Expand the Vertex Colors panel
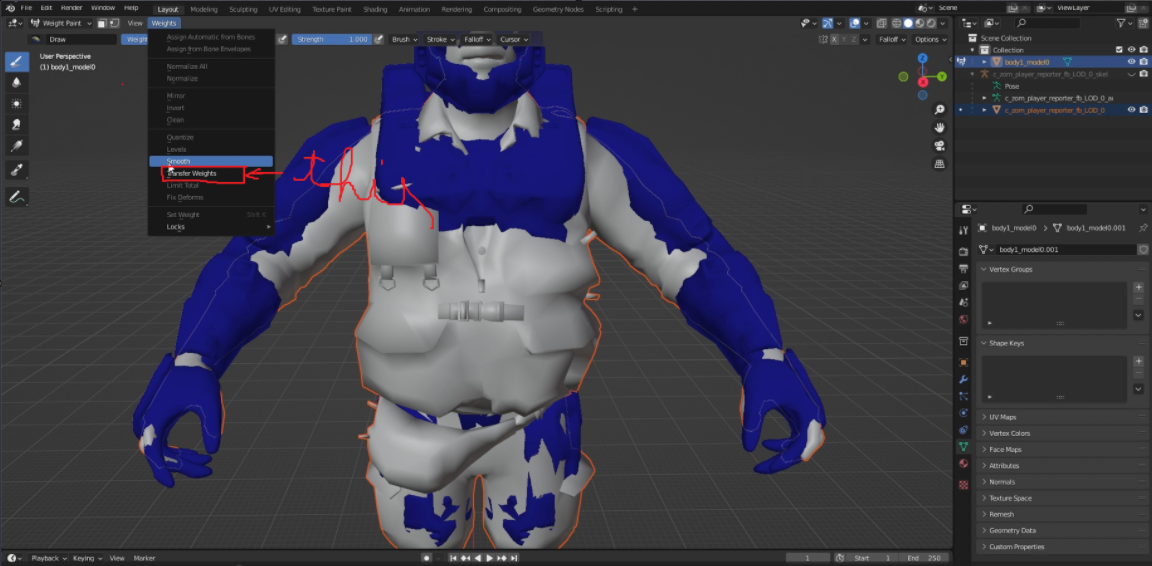 click(x=1062, y=433)
